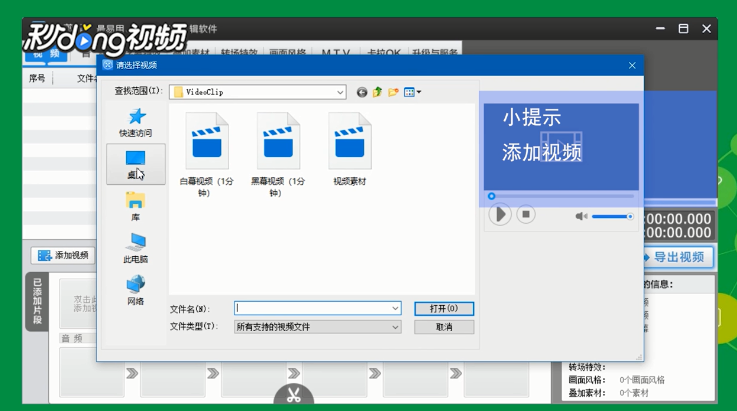Adjust the preview volume slider
The height and width of the screenshot is (411, 737).
click(612, 216)
